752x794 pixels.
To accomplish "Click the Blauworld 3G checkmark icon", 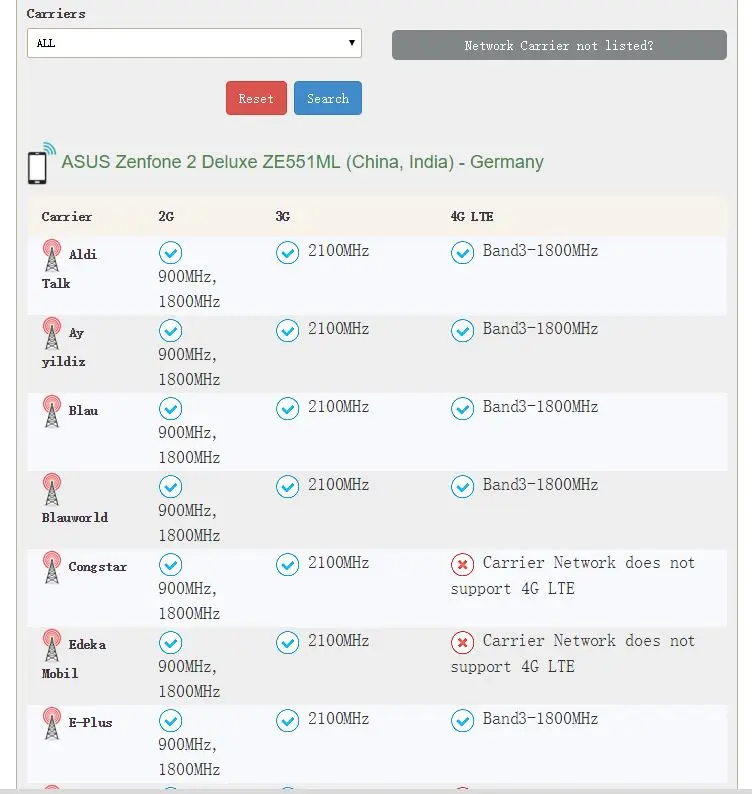I will pyautogui.click(x=288, y=487).
